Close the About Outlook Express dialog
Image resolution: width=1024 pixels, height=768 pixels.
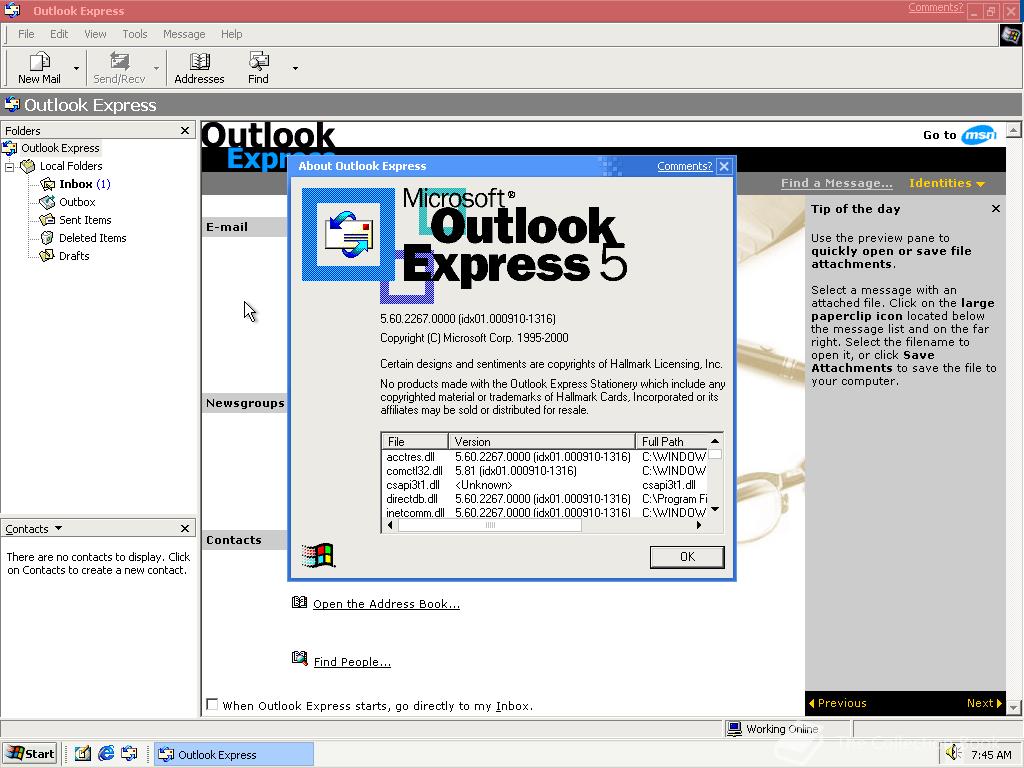click(x=724, y=166)
